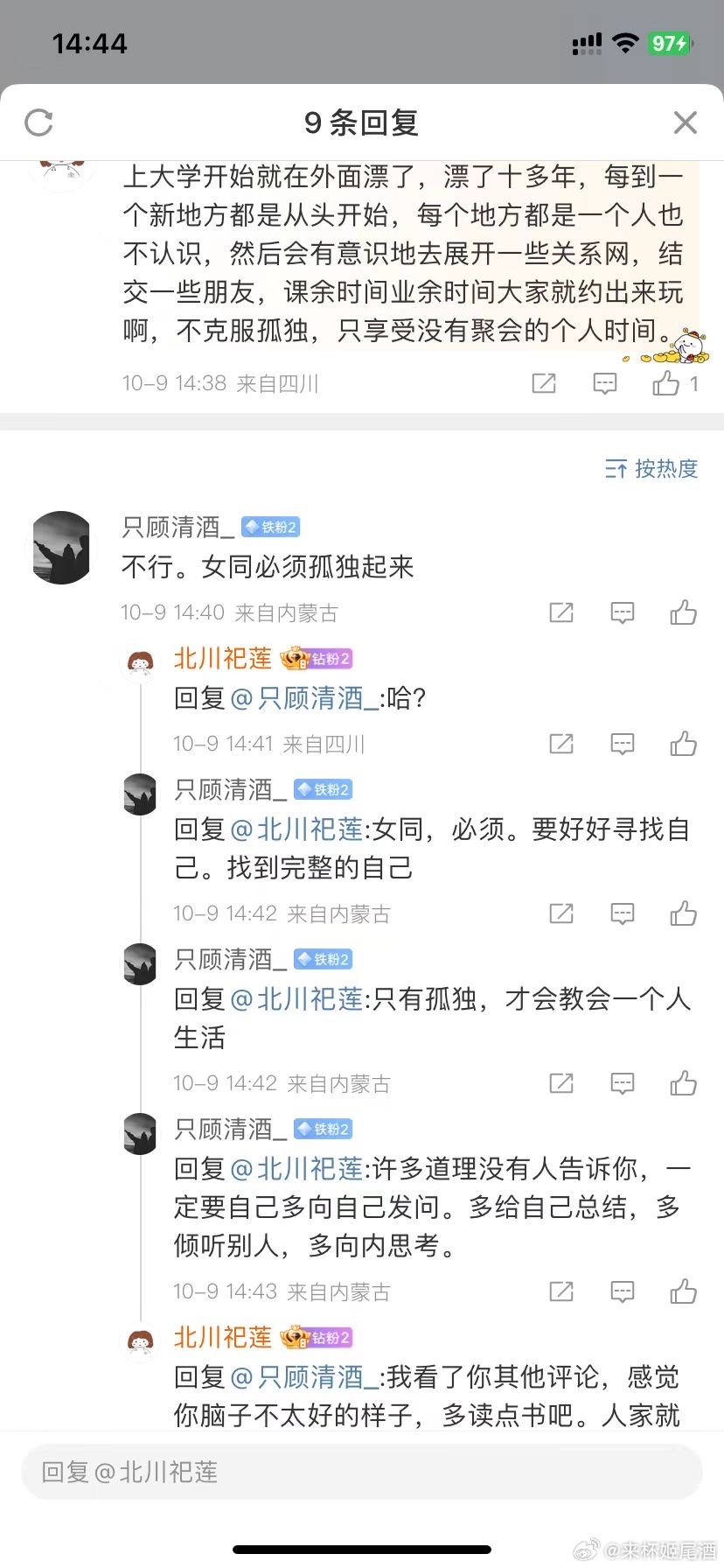
Task: Tap comment icon on 10-9 14:43 reply
Action: (622, 1291)
